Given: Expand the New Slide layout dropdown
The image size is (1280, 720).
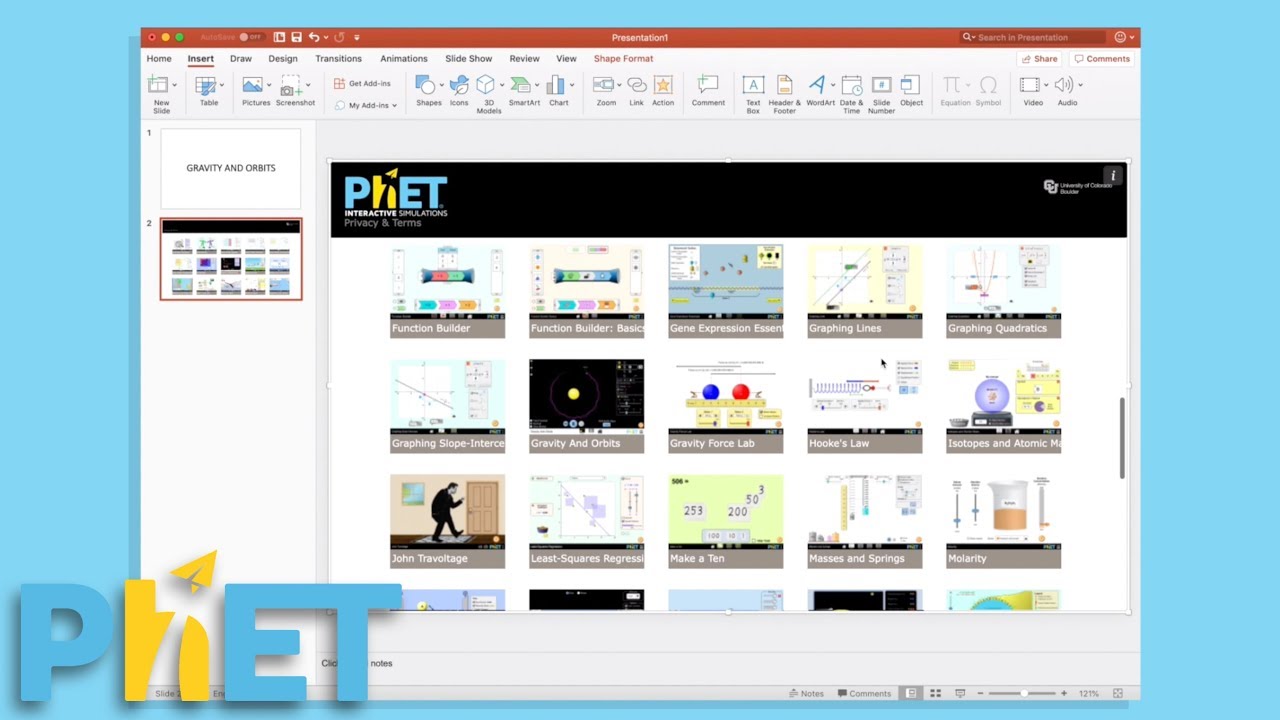Looking at the screenshot, I should 174,86.
